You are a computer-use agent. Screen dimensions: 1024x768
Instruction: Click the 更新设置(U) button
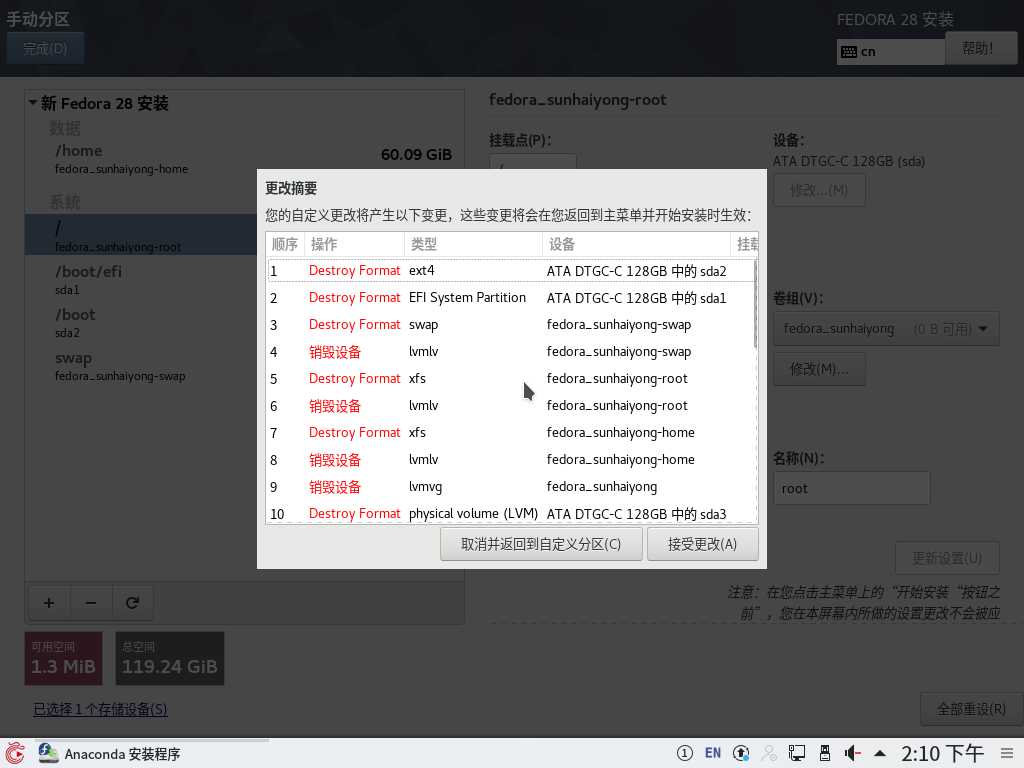947,558
